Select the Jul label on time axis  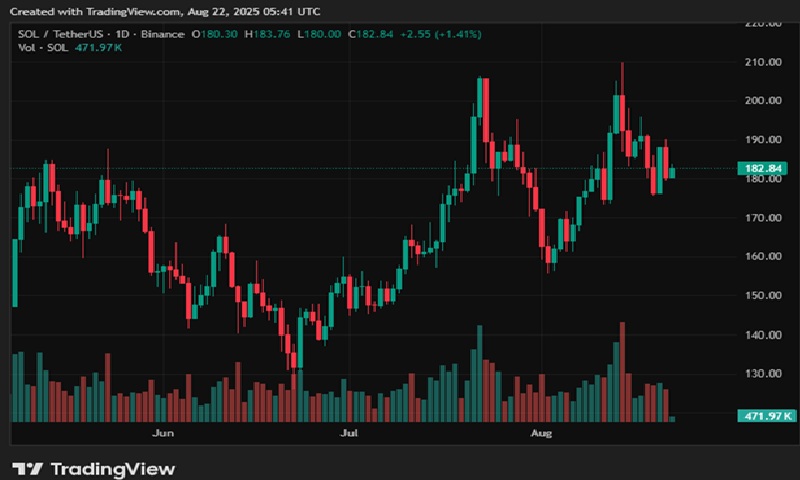(349, 434)
